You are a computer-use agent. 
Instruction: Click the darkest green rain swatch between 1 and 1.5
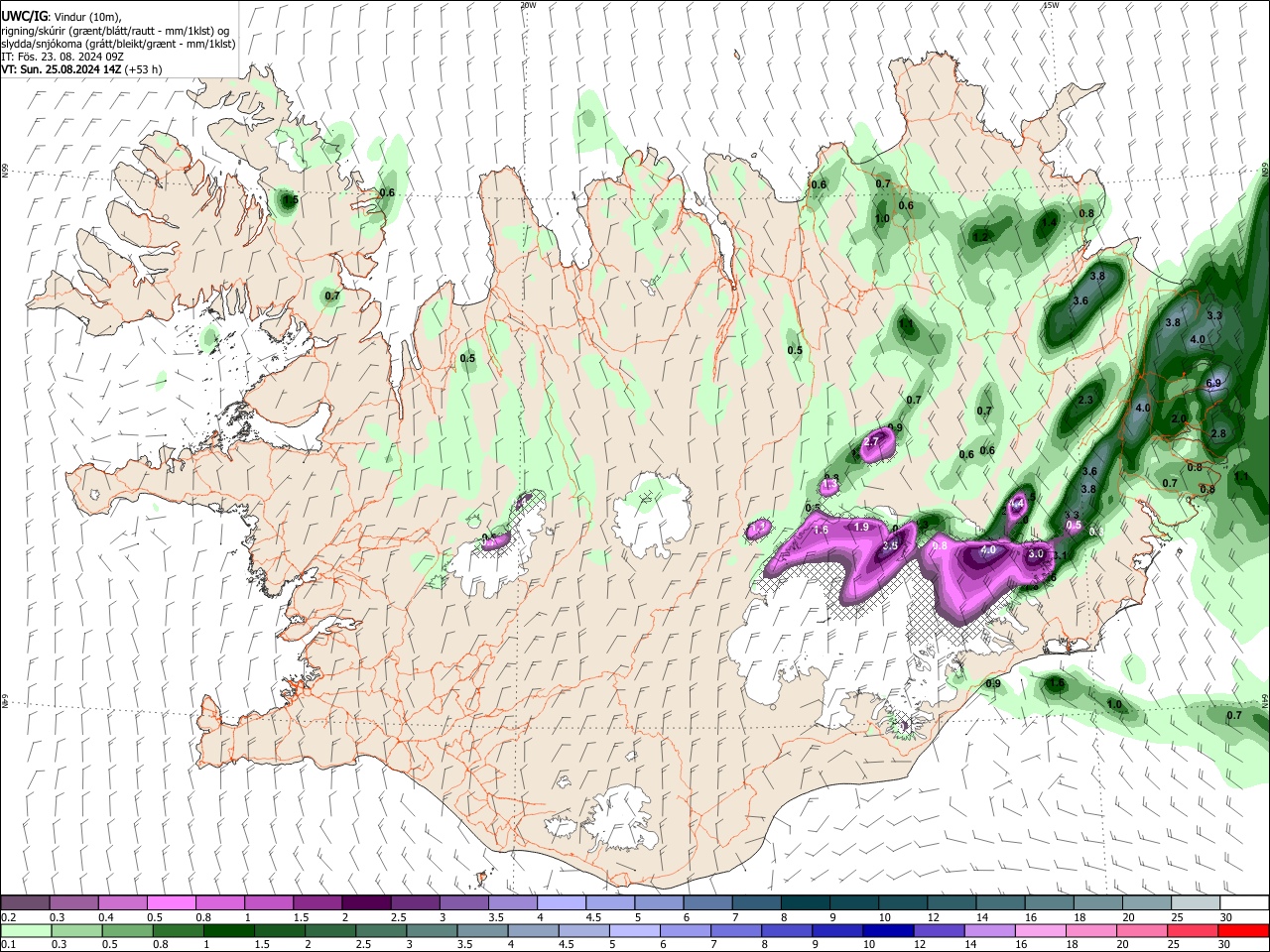[229, 931]
